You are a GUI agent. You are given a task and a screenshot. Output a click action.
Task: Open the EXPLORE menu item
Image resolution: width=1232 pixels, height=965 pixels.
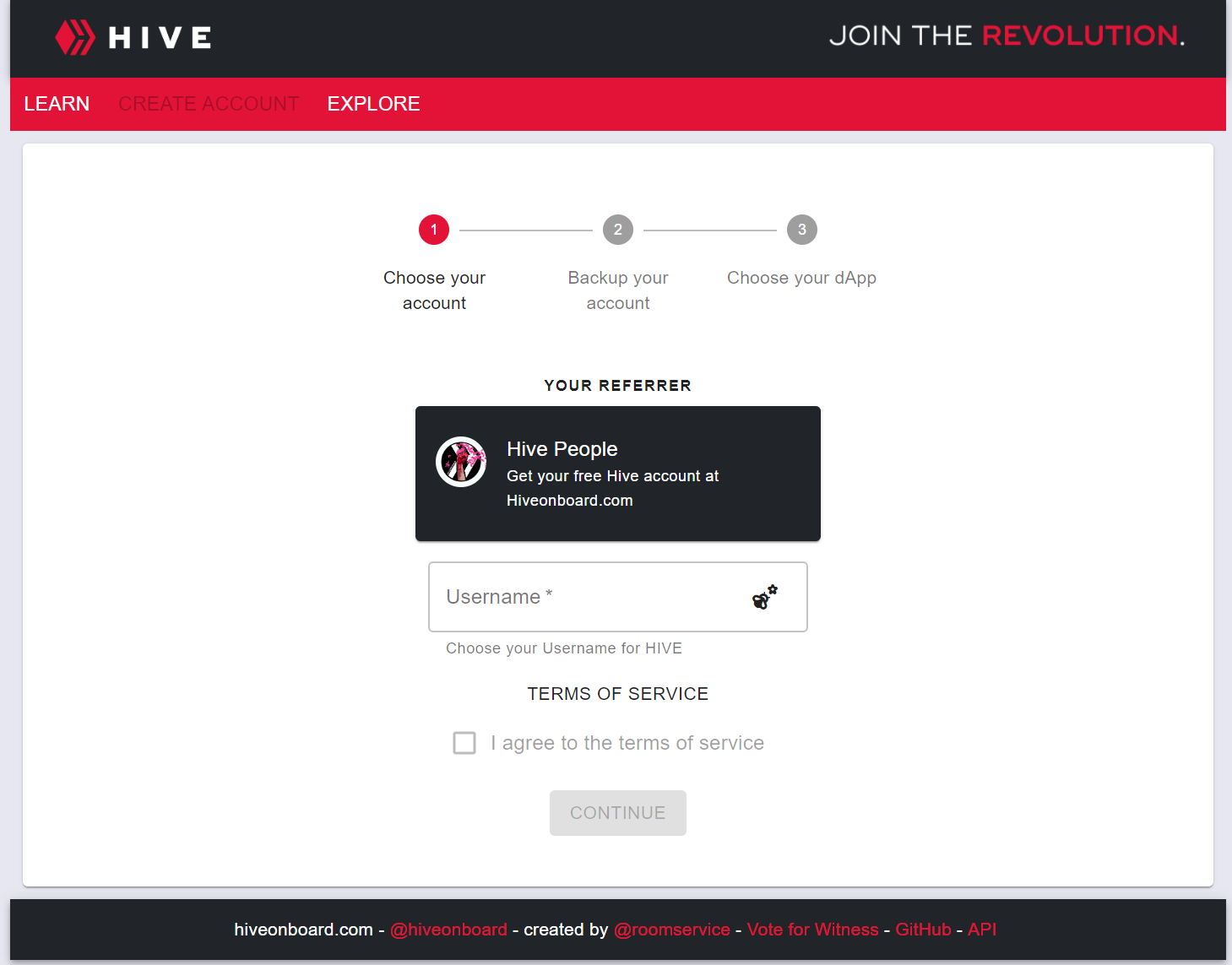374,104
